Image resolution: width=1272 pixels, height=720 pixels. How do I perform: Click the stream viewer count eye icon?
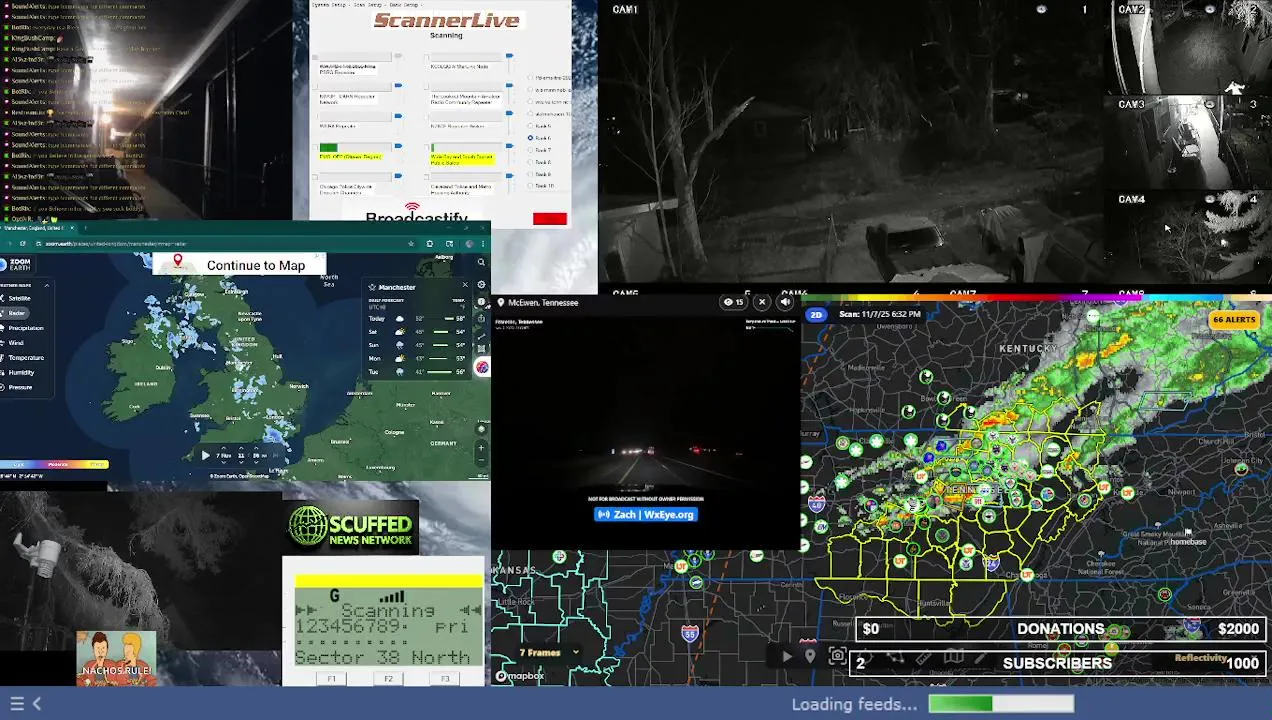(x=729, y=301)
